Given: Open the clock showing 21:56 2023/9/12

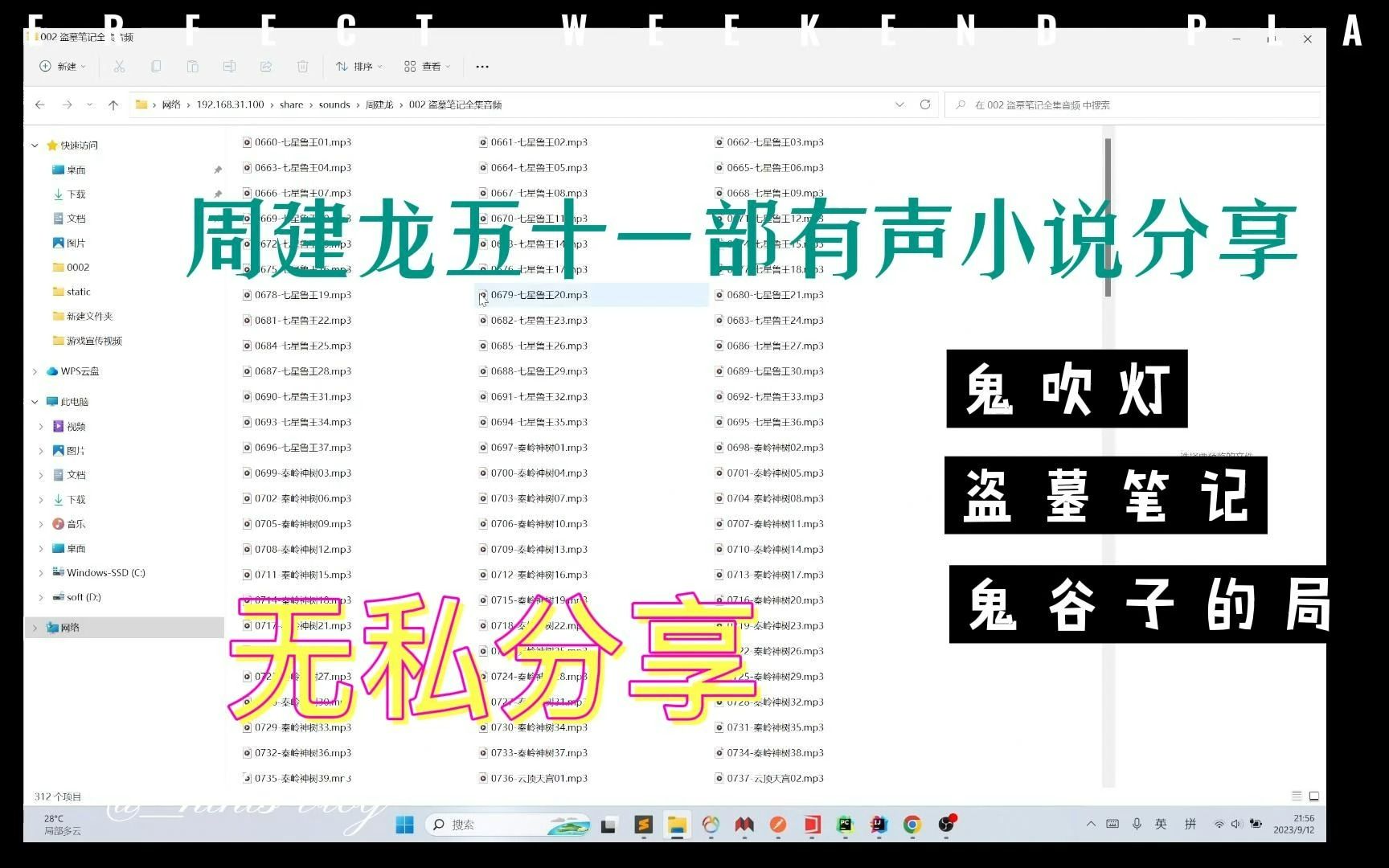Looking at the screenshot, I should 1294,824.
